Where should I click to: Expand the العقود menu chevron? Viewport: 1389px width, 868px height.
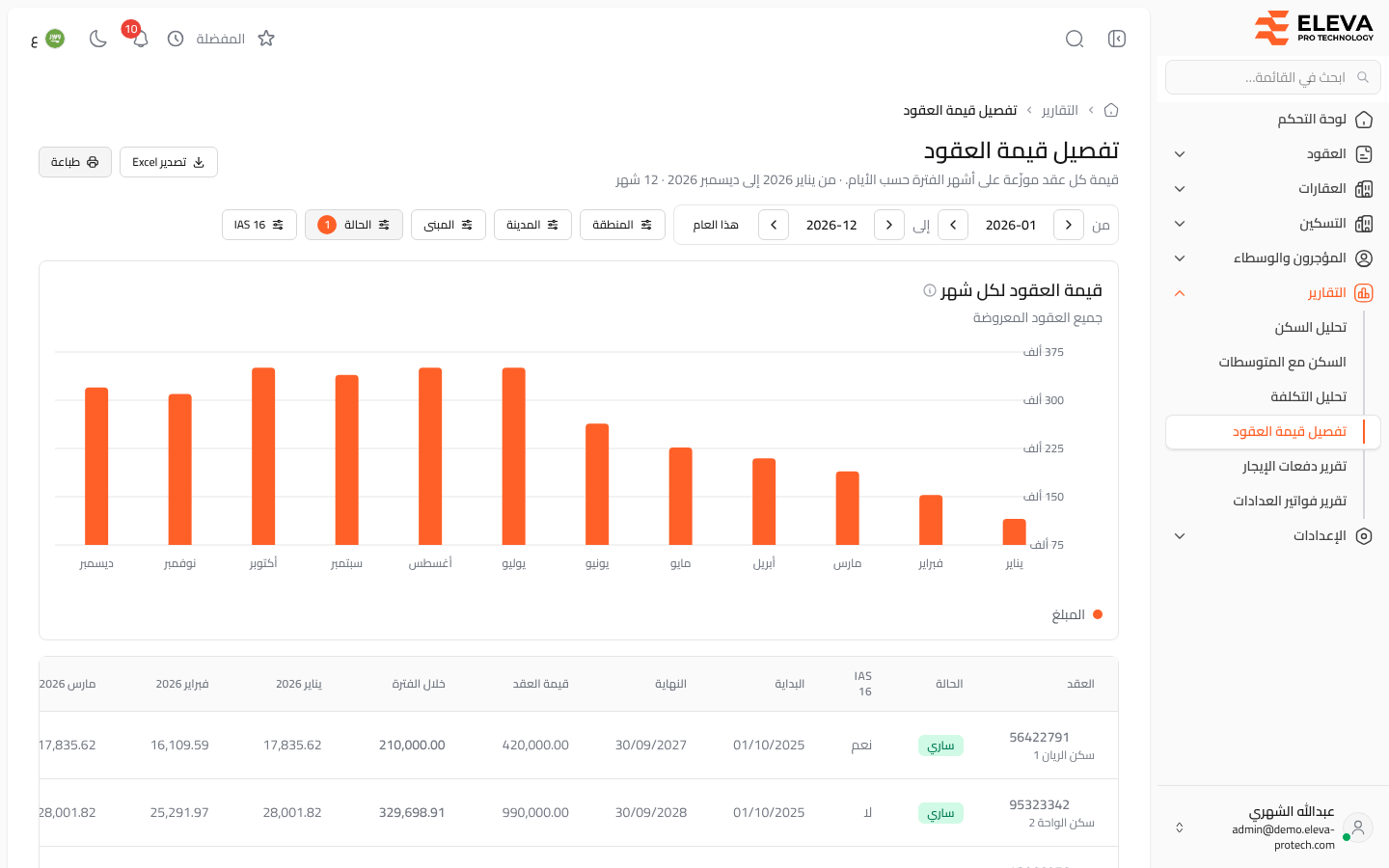pos(1180,154)
